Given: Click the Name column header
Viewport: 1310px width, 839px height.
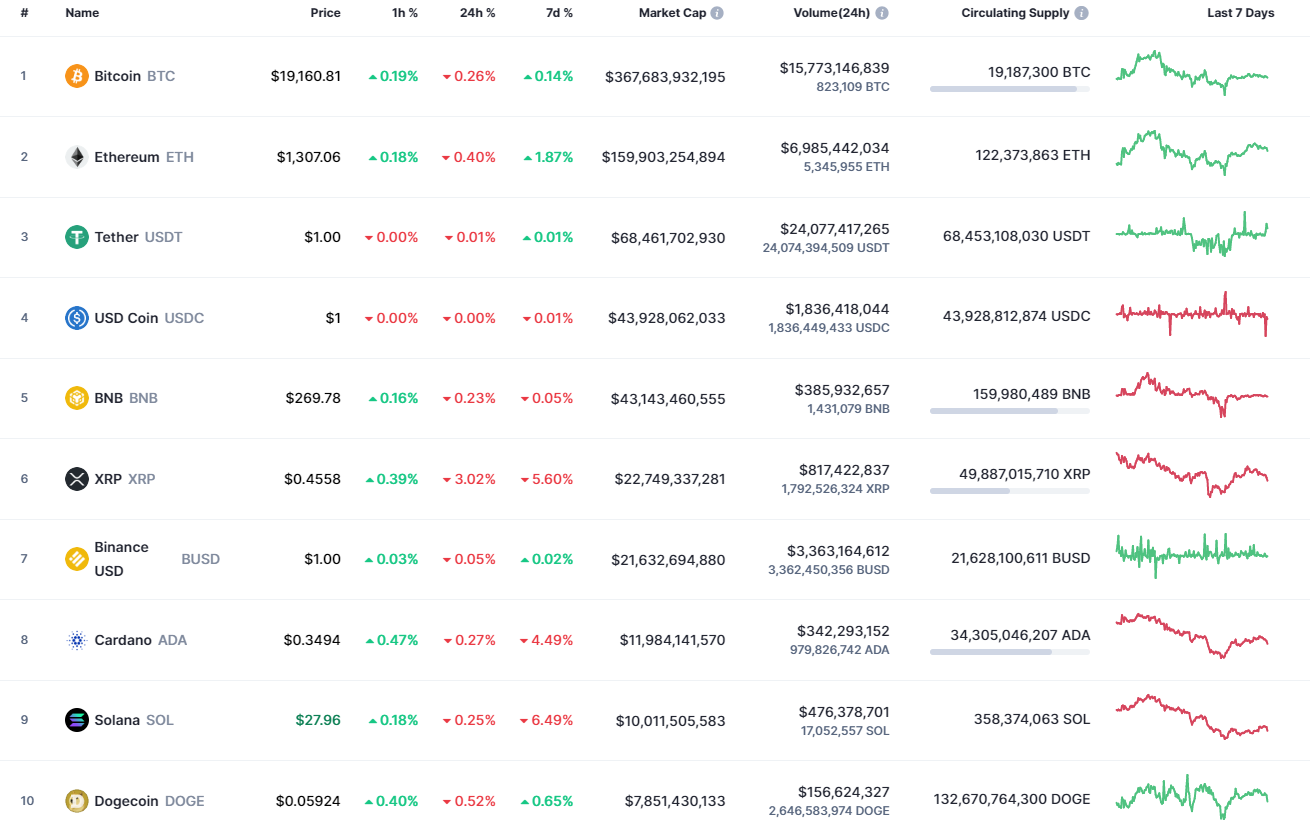Looking at the screenshot, I should click(82, 13).
